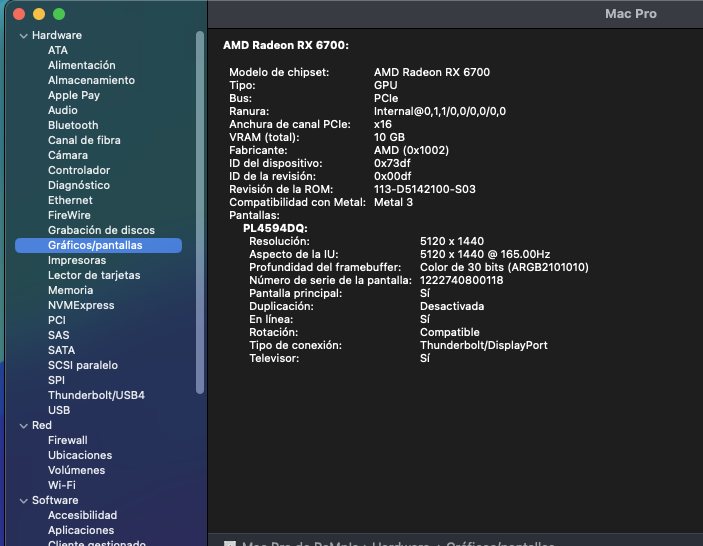Open the Diagnóstico entry

79,185
